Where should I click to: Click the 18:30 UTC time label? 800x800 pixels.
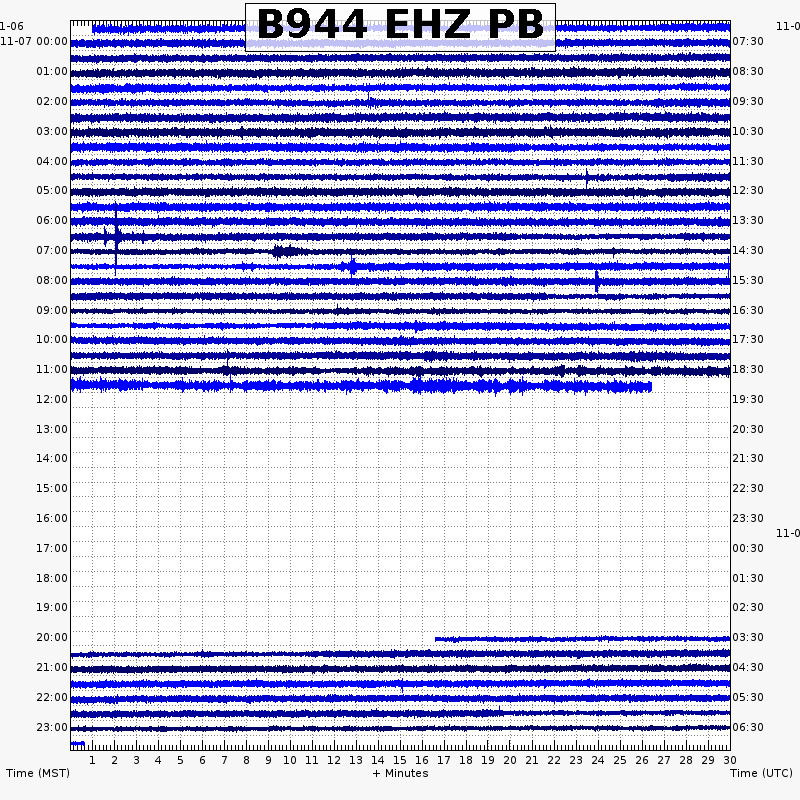click(x=748, y=369)
